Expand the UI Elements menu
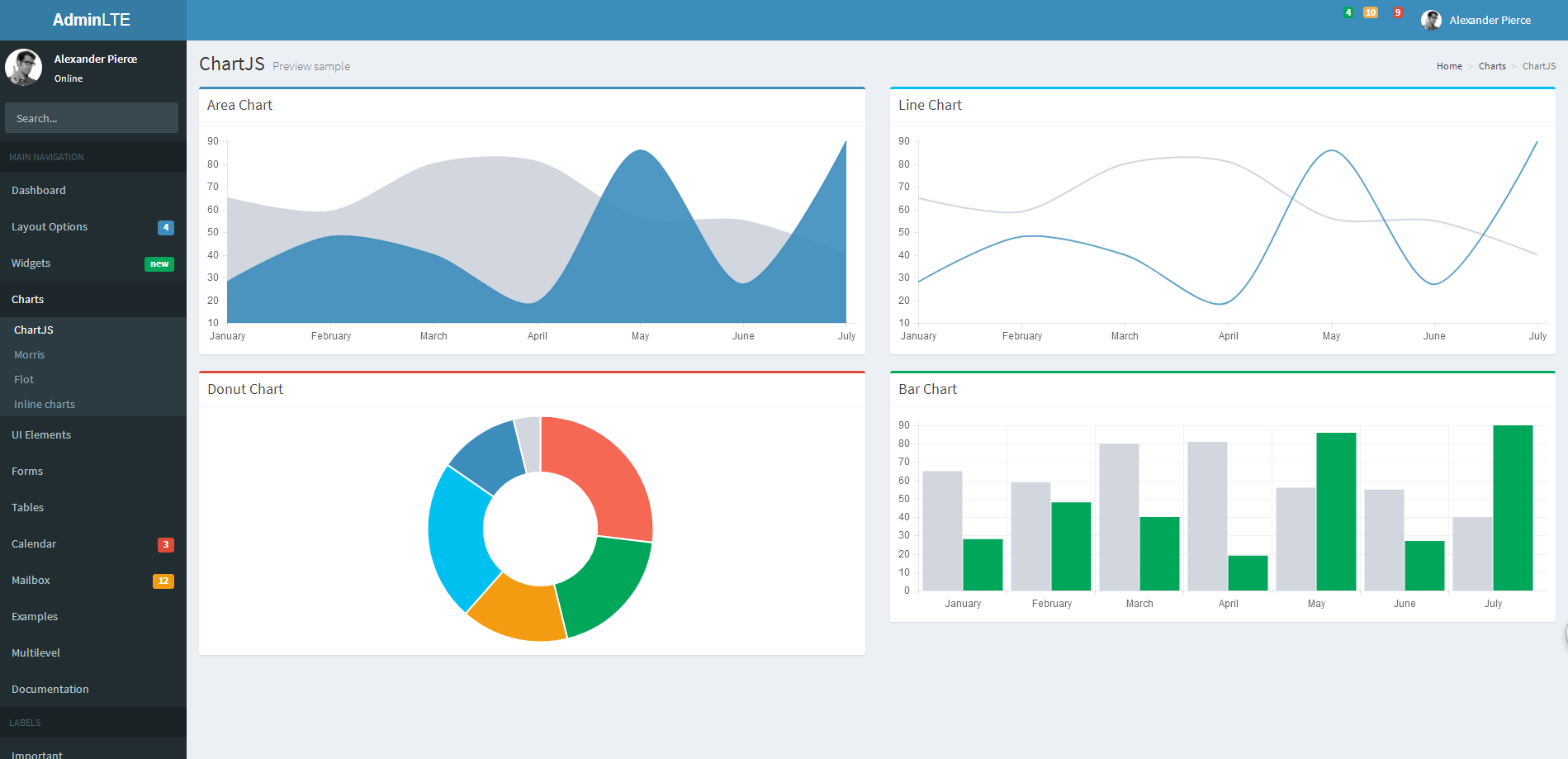This screenshot has width=1568, height=759. click(x=93, y=434)
